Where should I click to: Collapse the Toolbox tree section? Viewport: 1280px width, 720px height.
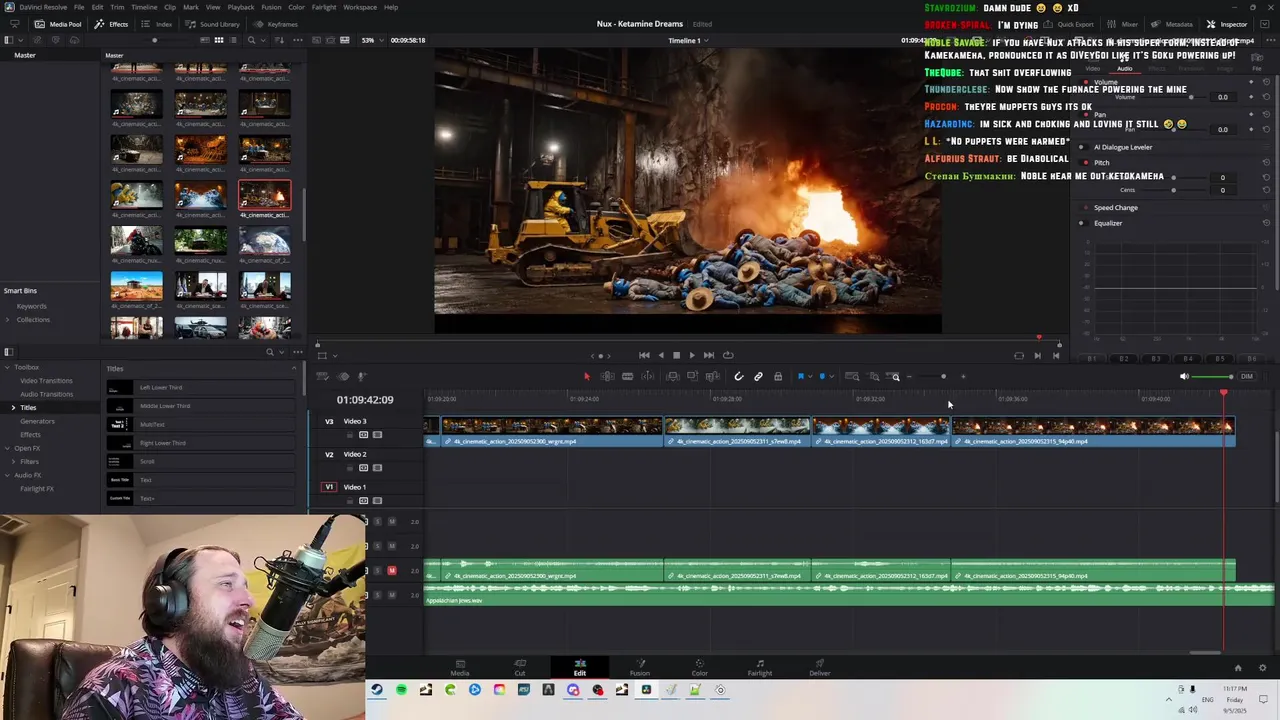pos(7,367)
